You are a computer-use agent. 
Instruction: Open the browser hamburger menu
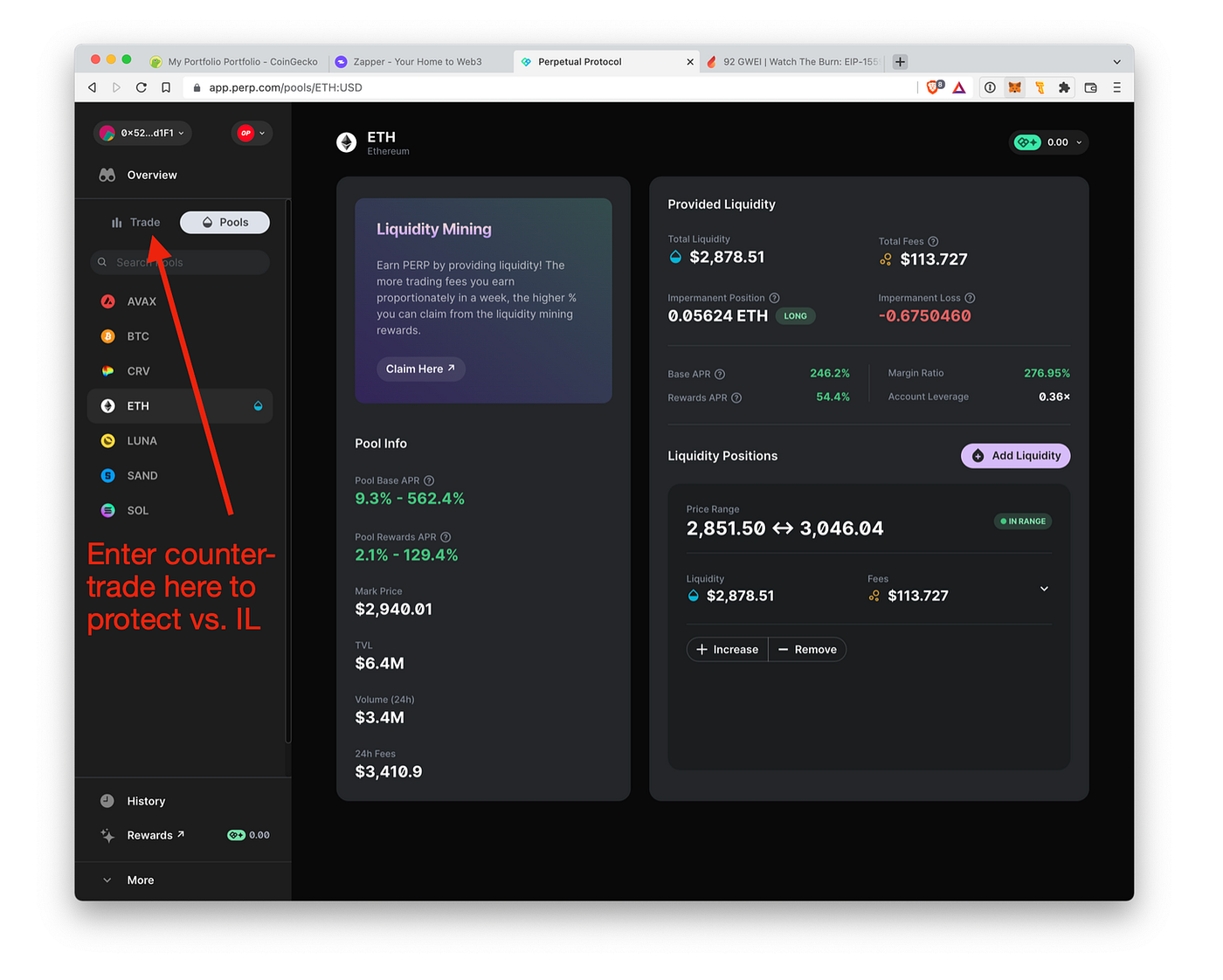tap(1116, 87)
